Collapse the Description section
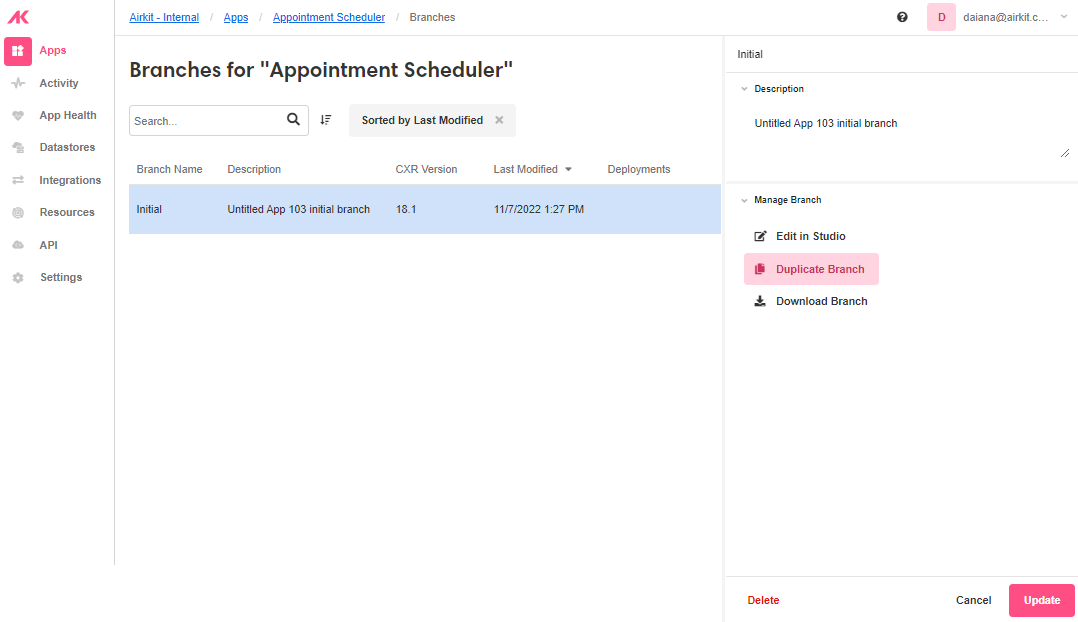The height and width of the screenshot is (622, 1078). 744,89
